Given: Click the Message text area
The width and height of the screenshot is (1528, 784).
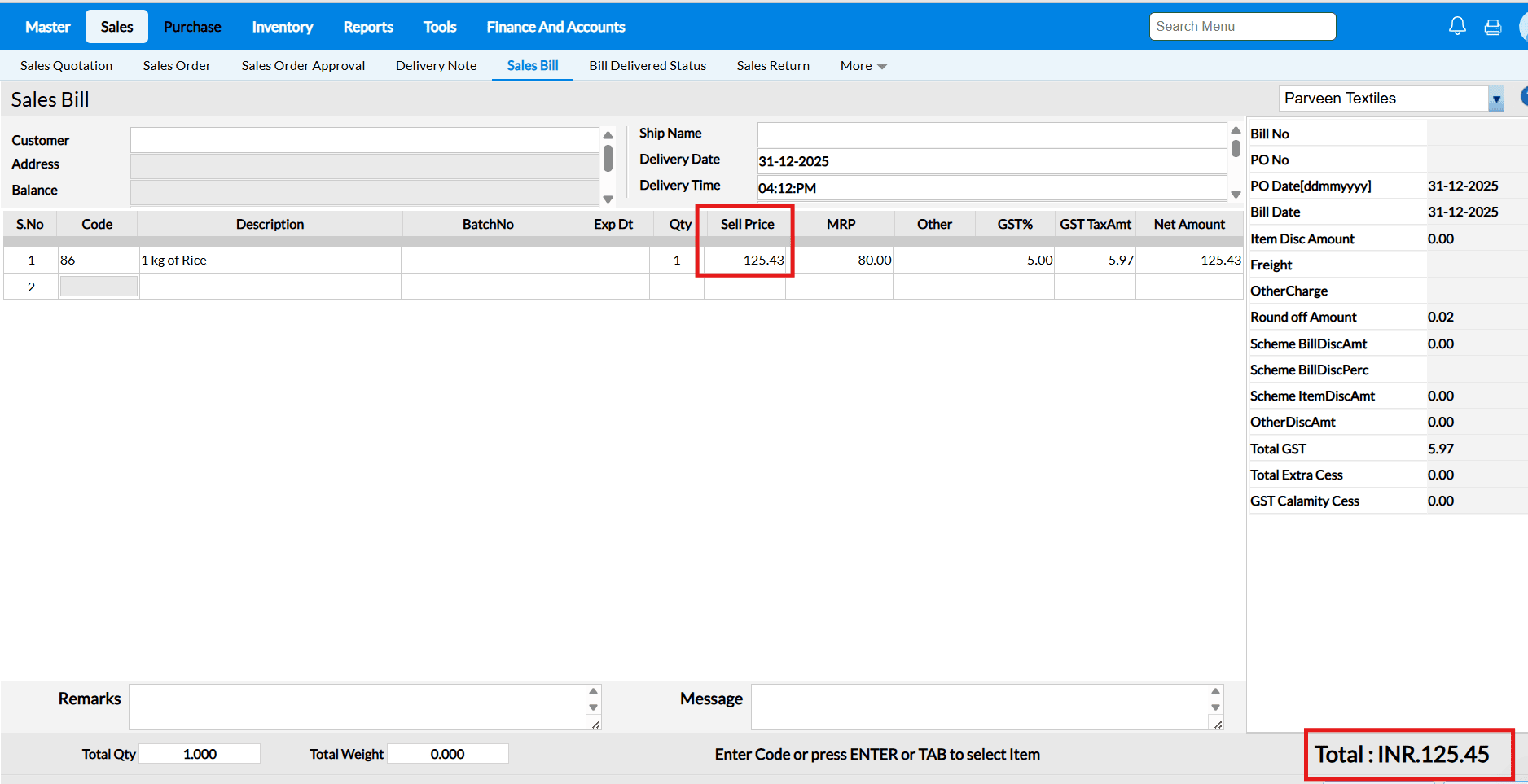Looking at the screenshot, I should pyautogui.click(x=980, y=706).
